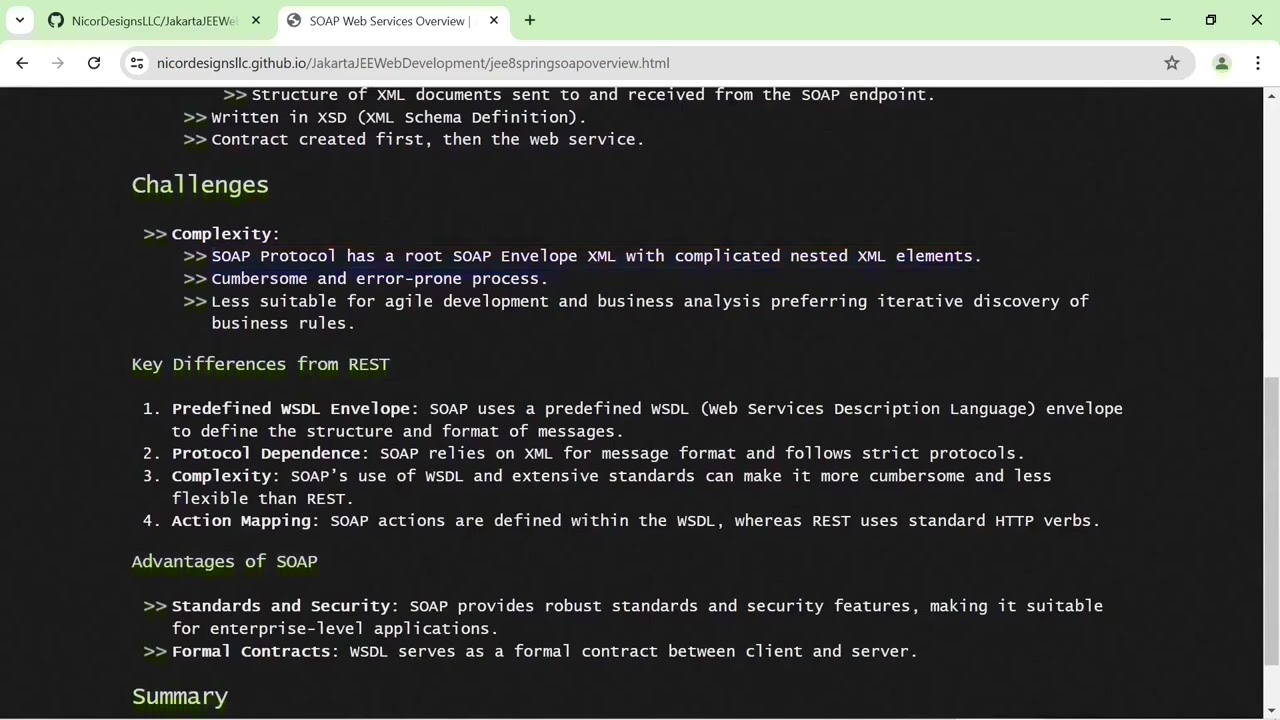This screenshot has width=1280, height=720.
Task: Open the Chrome profile menu
Action: tap(1222, 63)
